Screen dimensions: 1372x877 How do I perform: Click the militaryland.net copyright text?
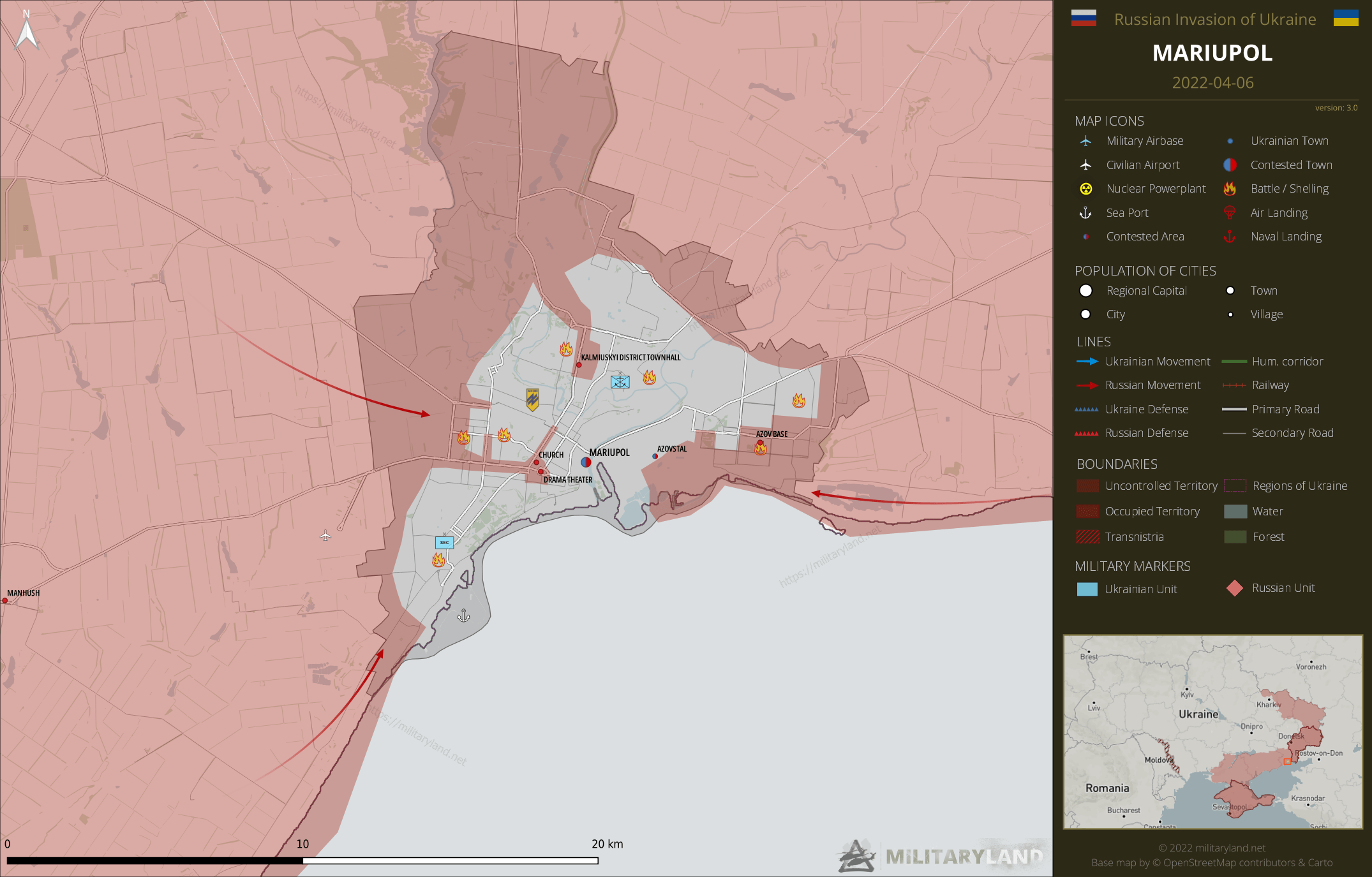point(1212,848)
